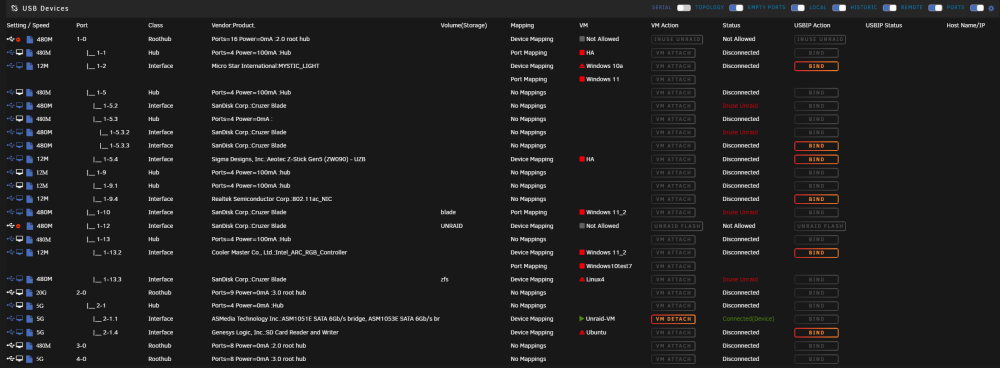
Task: Toggle the REMOTE switch
Action: click(935, 8)
